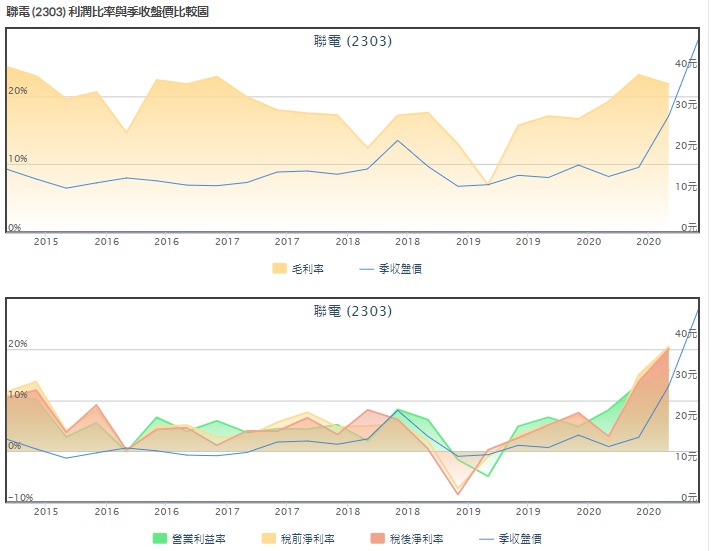Click 20% axis label in top chart

click(x=18, y=91)
